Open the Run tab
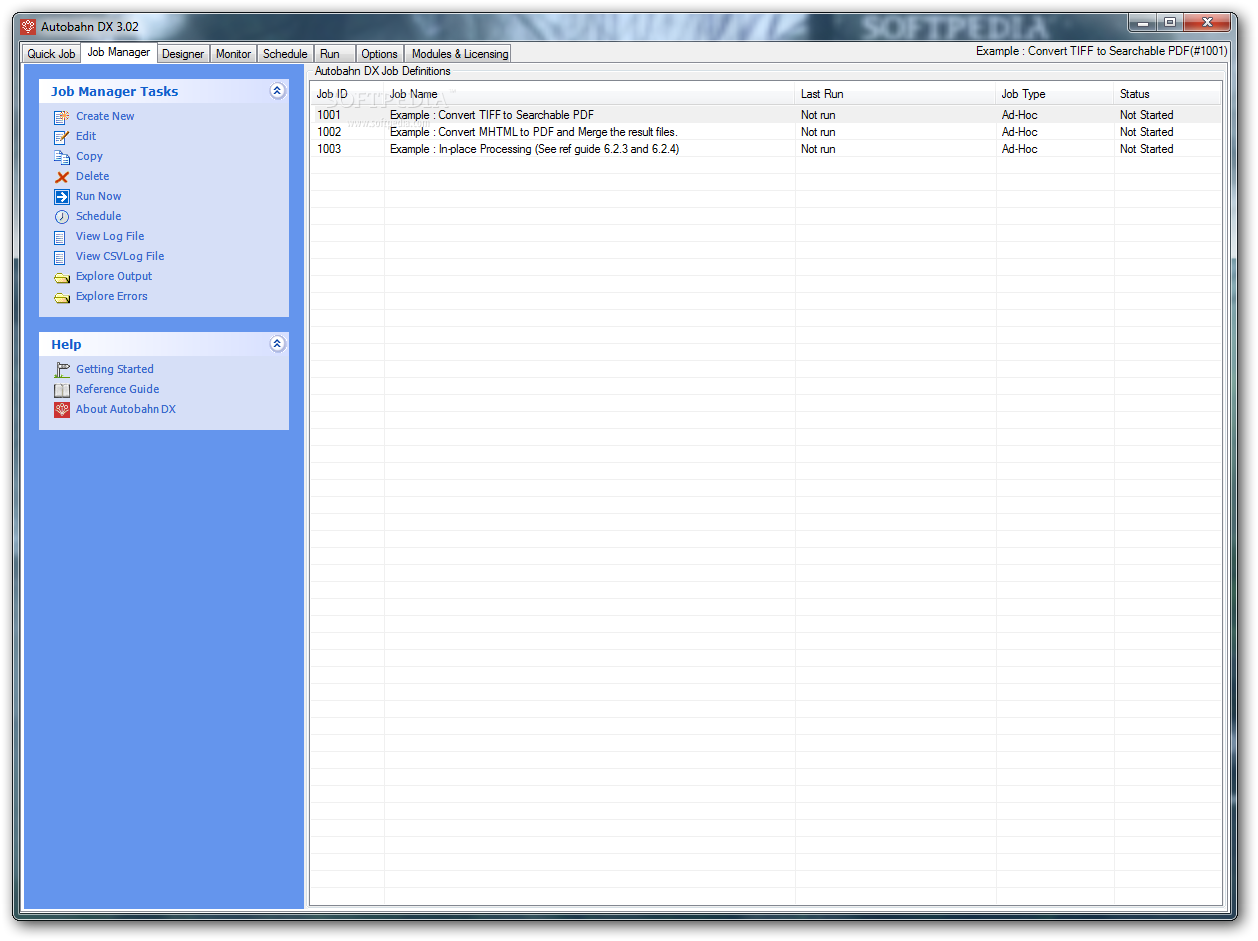This screenshot has height=941, width=1258. (x=334, y=54)
